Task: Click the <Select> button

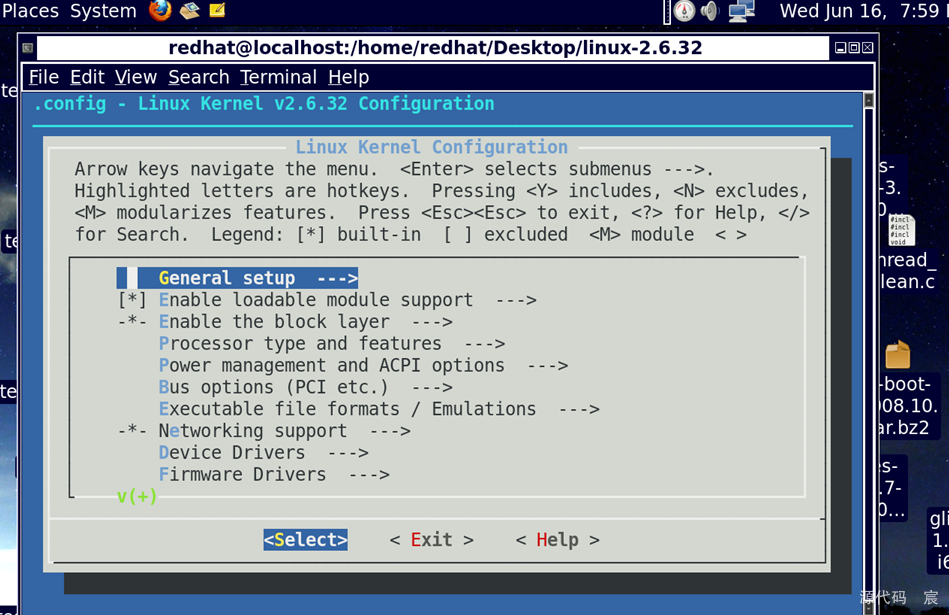Action: (x=306, y=539)
